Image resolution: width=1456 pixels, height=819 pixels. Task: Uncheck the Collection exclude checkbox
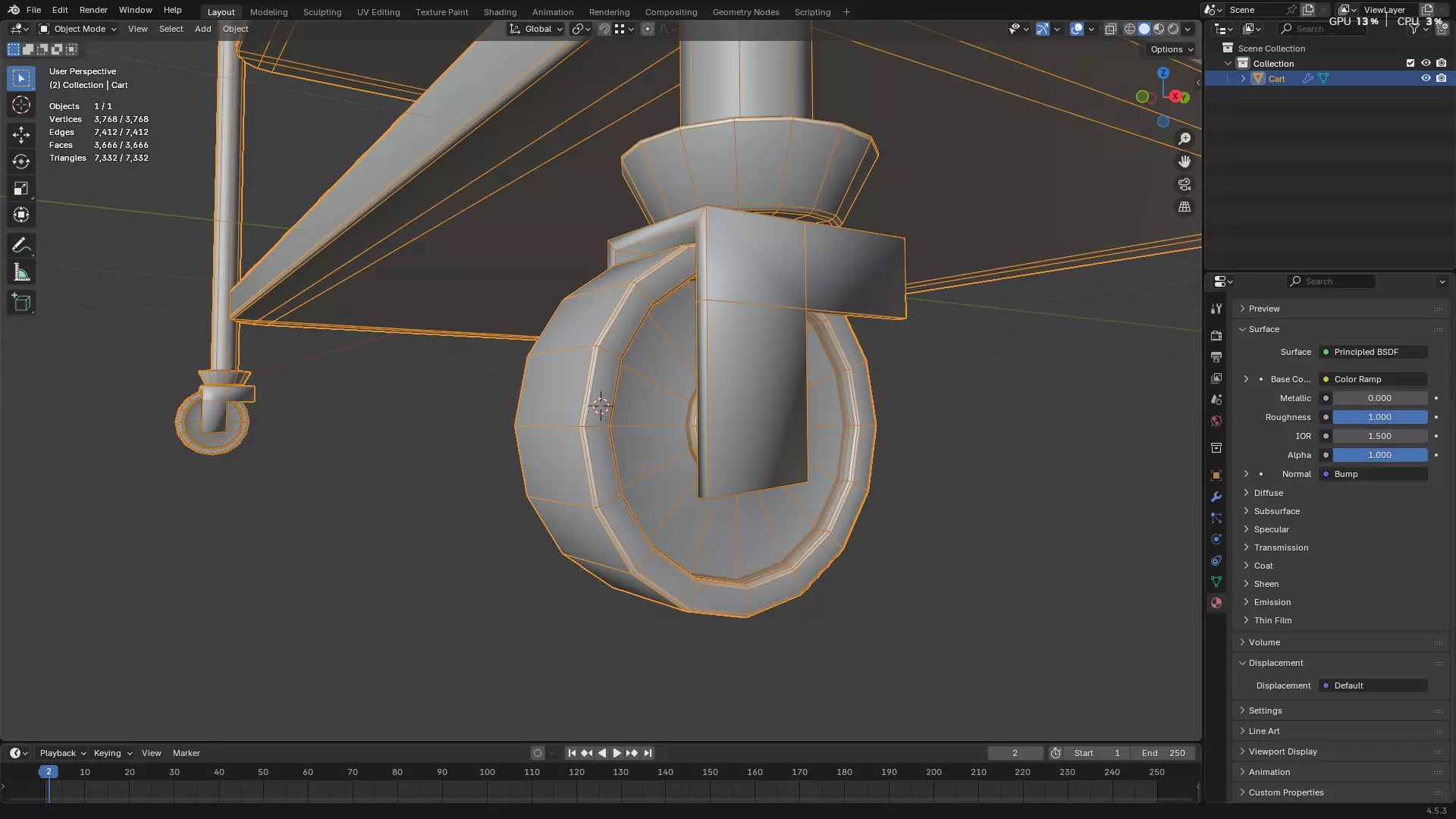click(x=1410, y=63)
